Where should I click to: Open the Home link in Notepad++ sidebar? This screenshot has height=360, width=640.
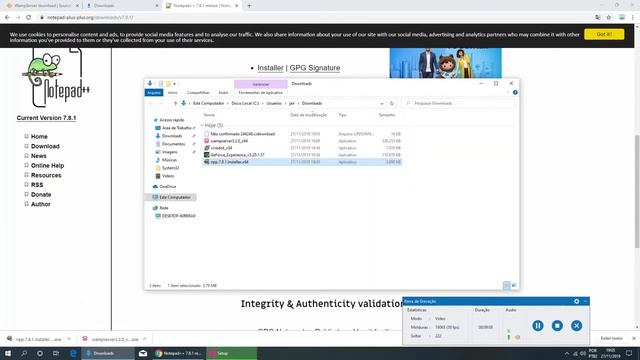[39, 136]
